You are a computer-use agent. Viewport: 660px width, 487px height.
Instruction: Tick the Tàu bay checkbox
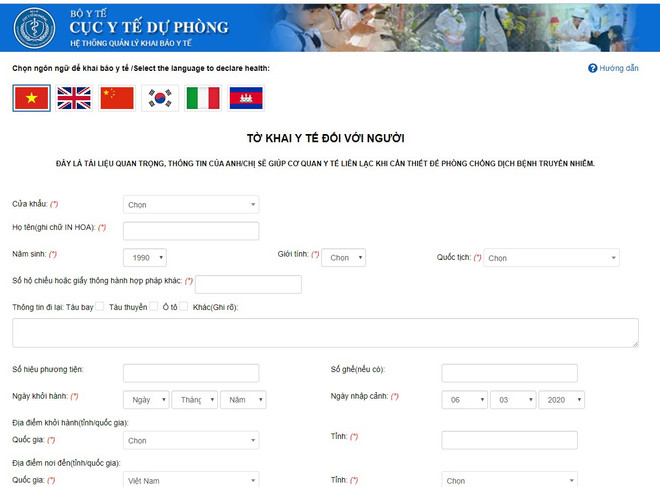coord(99,306)
